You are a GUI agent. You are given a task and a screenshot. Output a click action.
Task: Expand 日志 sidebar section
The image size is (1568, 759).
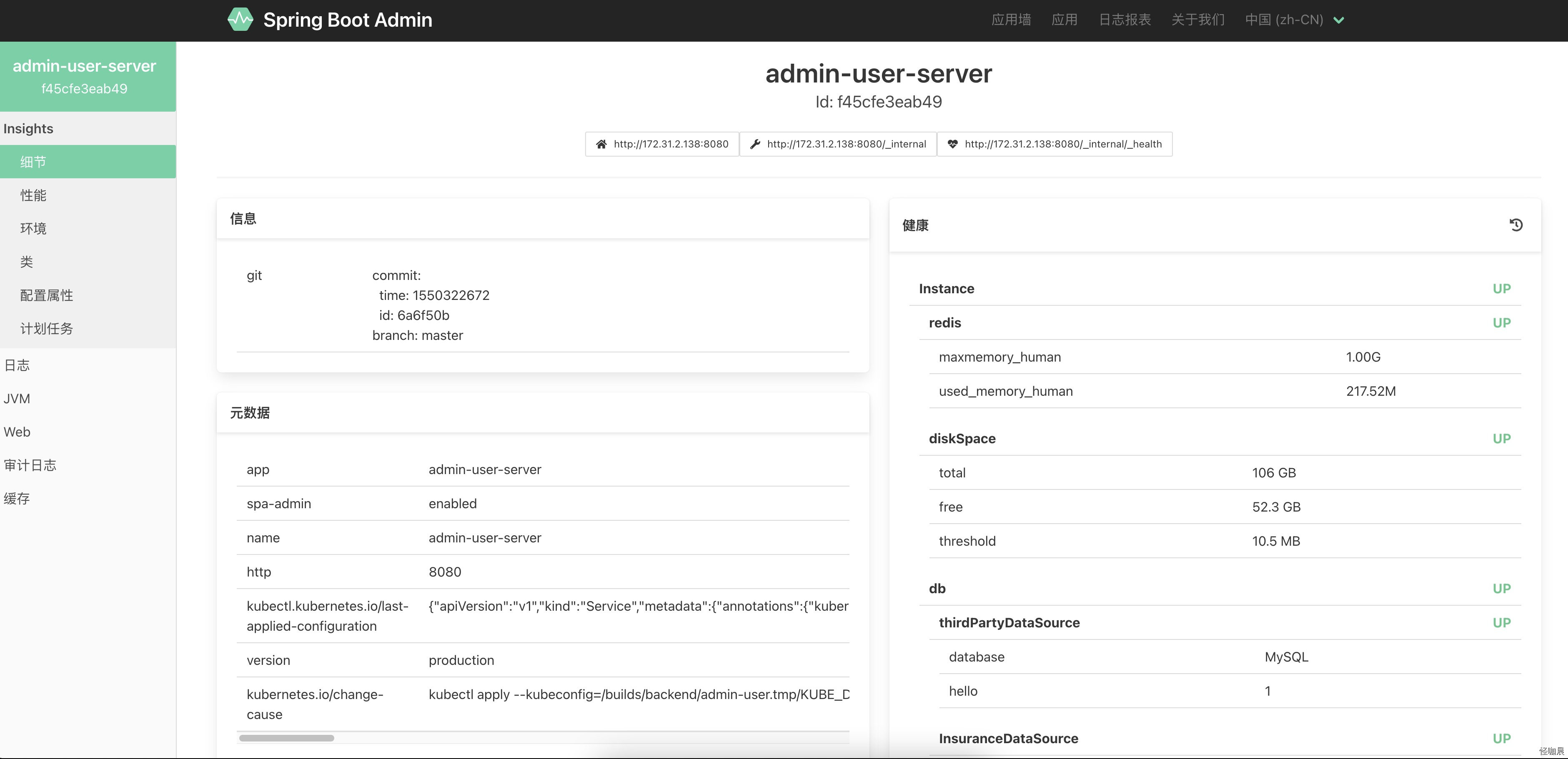tap(88, 365)
